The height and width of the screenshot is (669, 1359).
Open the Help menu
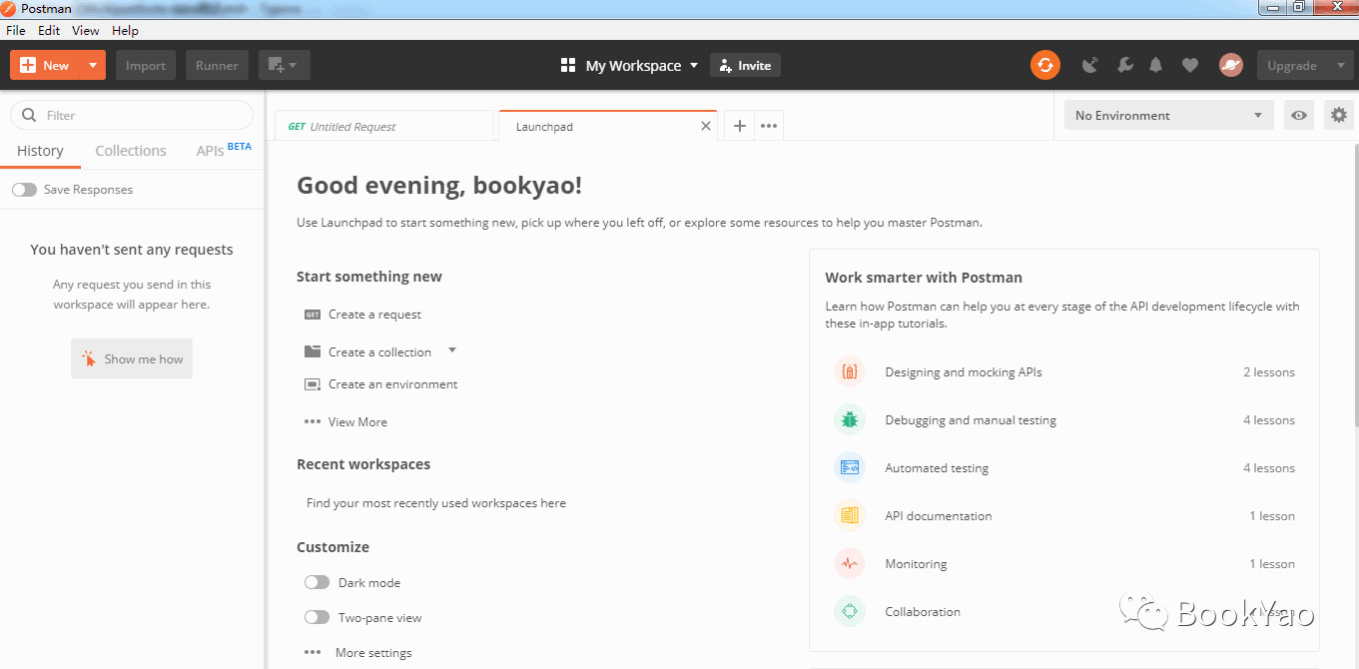click(x=125, y=31)
